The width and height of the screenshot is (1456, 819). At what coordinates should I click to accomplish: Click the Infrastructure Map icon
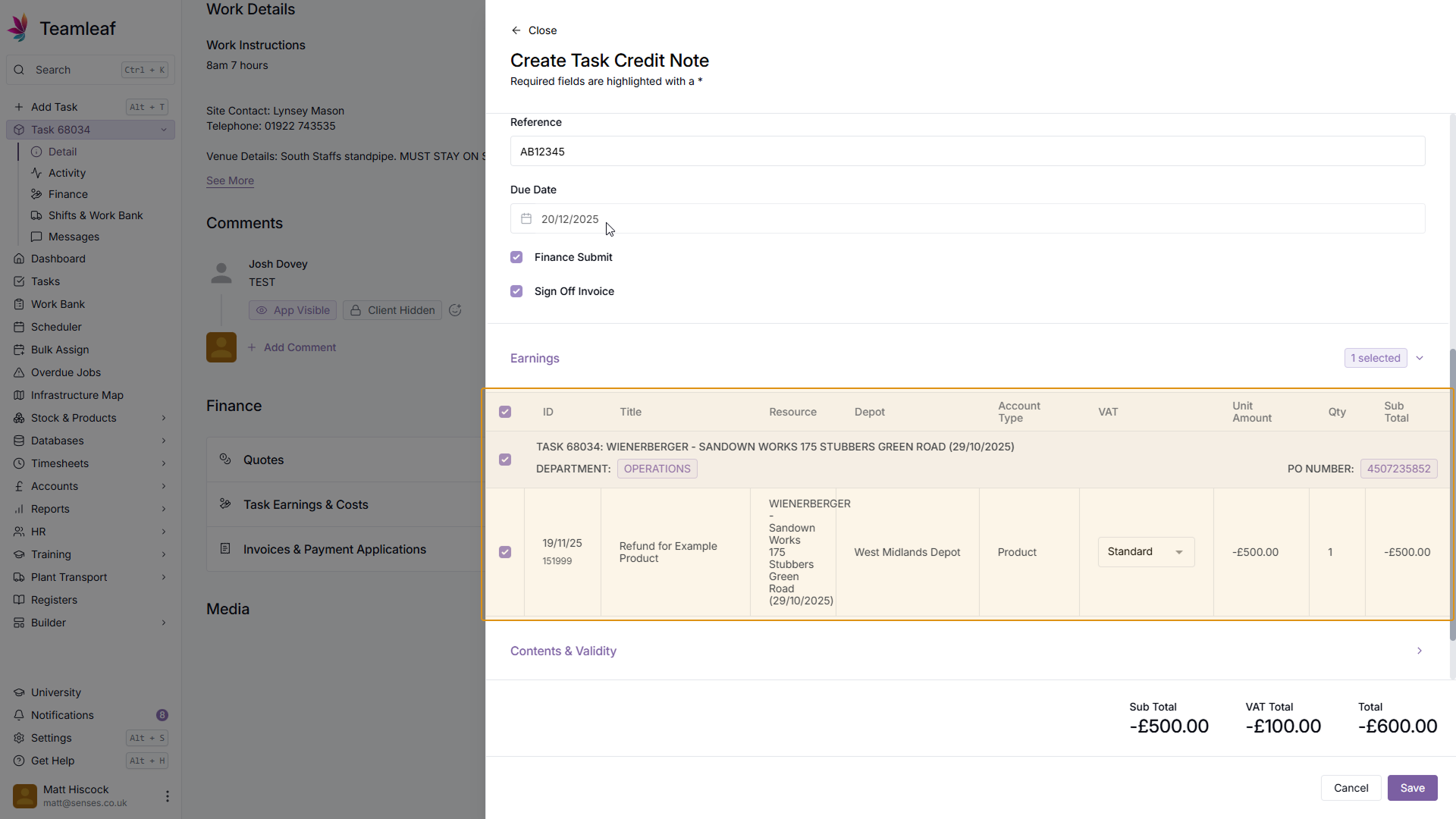click(x=19, y=395)
